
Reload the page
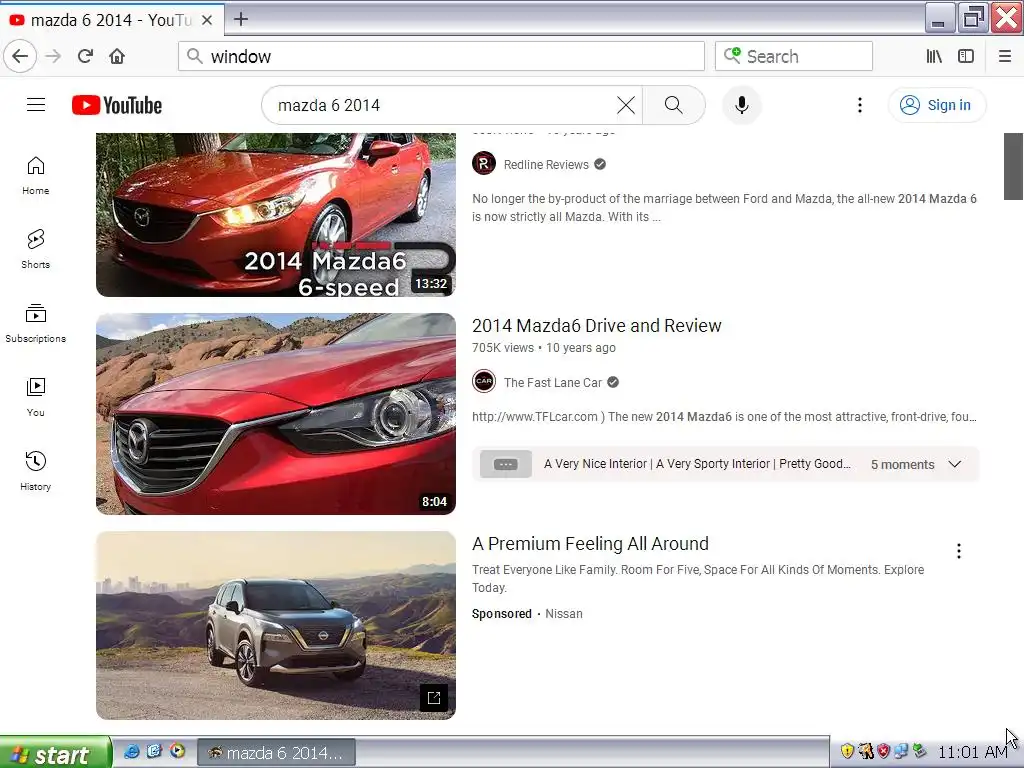tap(85, 56)
